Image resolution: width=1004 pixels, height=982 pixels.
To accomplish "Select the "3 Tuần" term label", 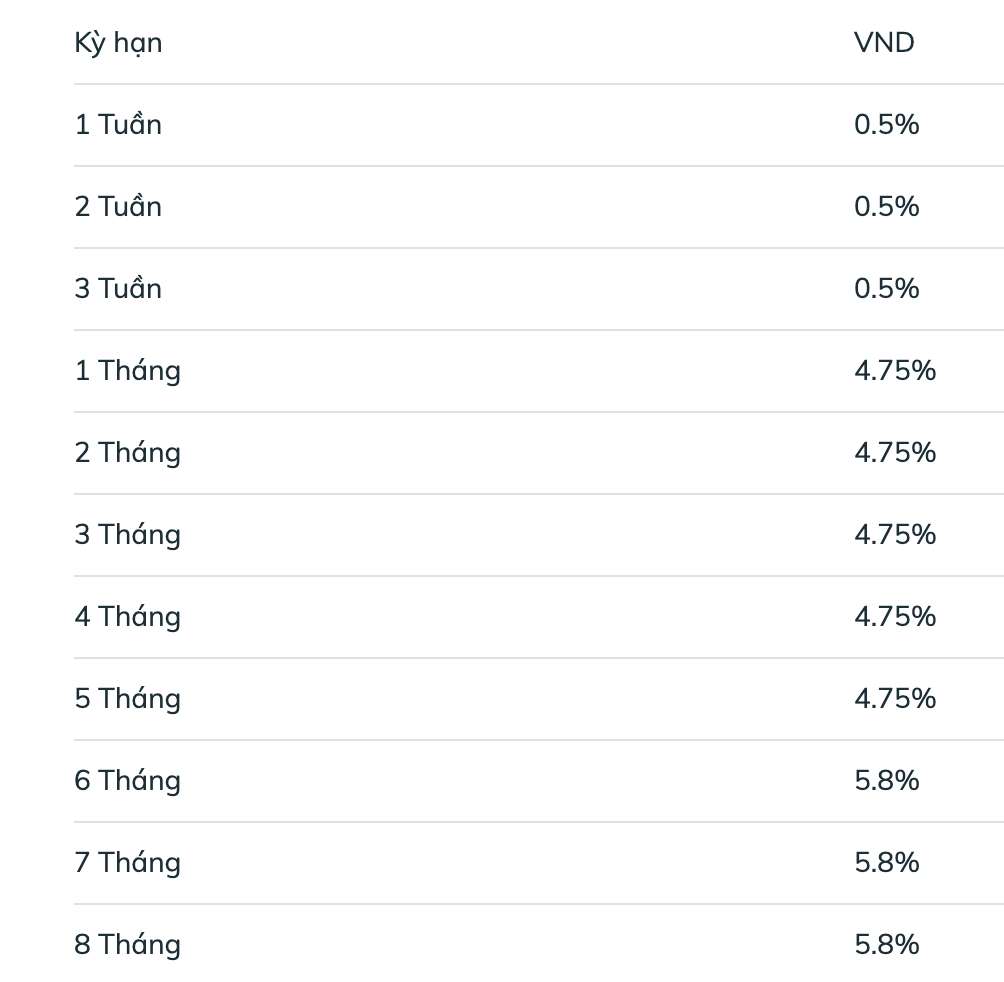I will point(118,289).
